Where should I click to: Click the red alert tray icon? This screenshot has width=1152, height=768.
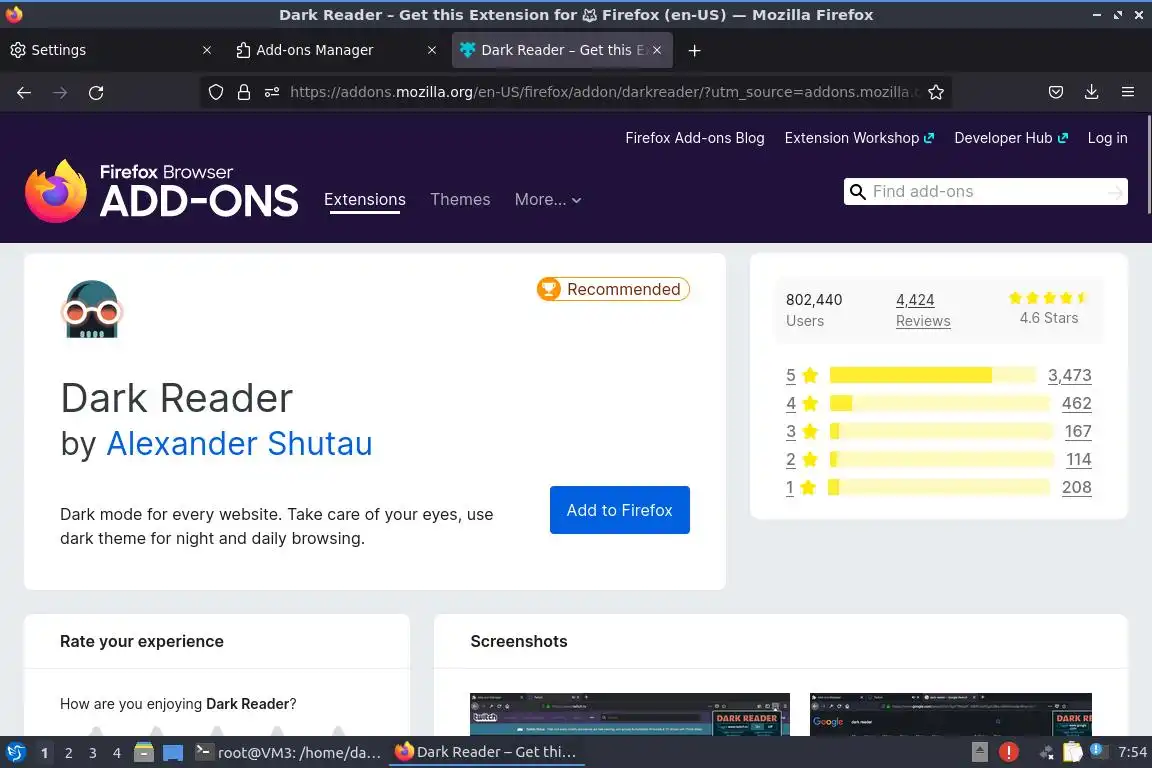1009,752
